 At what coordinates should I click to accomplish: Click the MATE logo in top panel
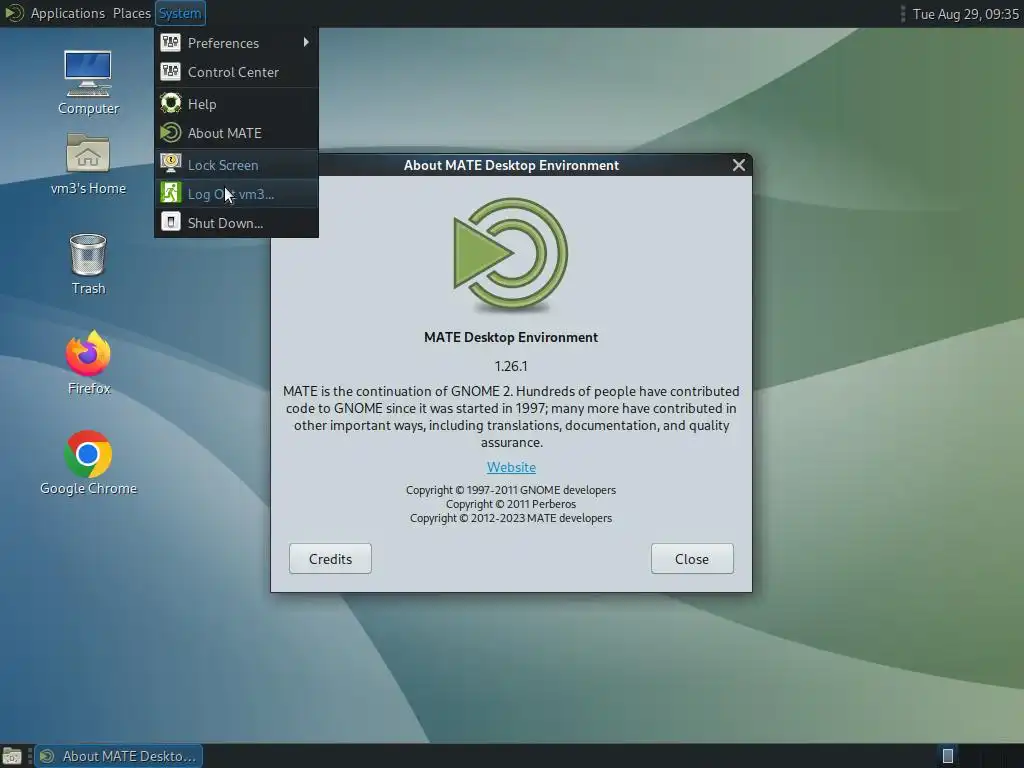pos(14,13)
